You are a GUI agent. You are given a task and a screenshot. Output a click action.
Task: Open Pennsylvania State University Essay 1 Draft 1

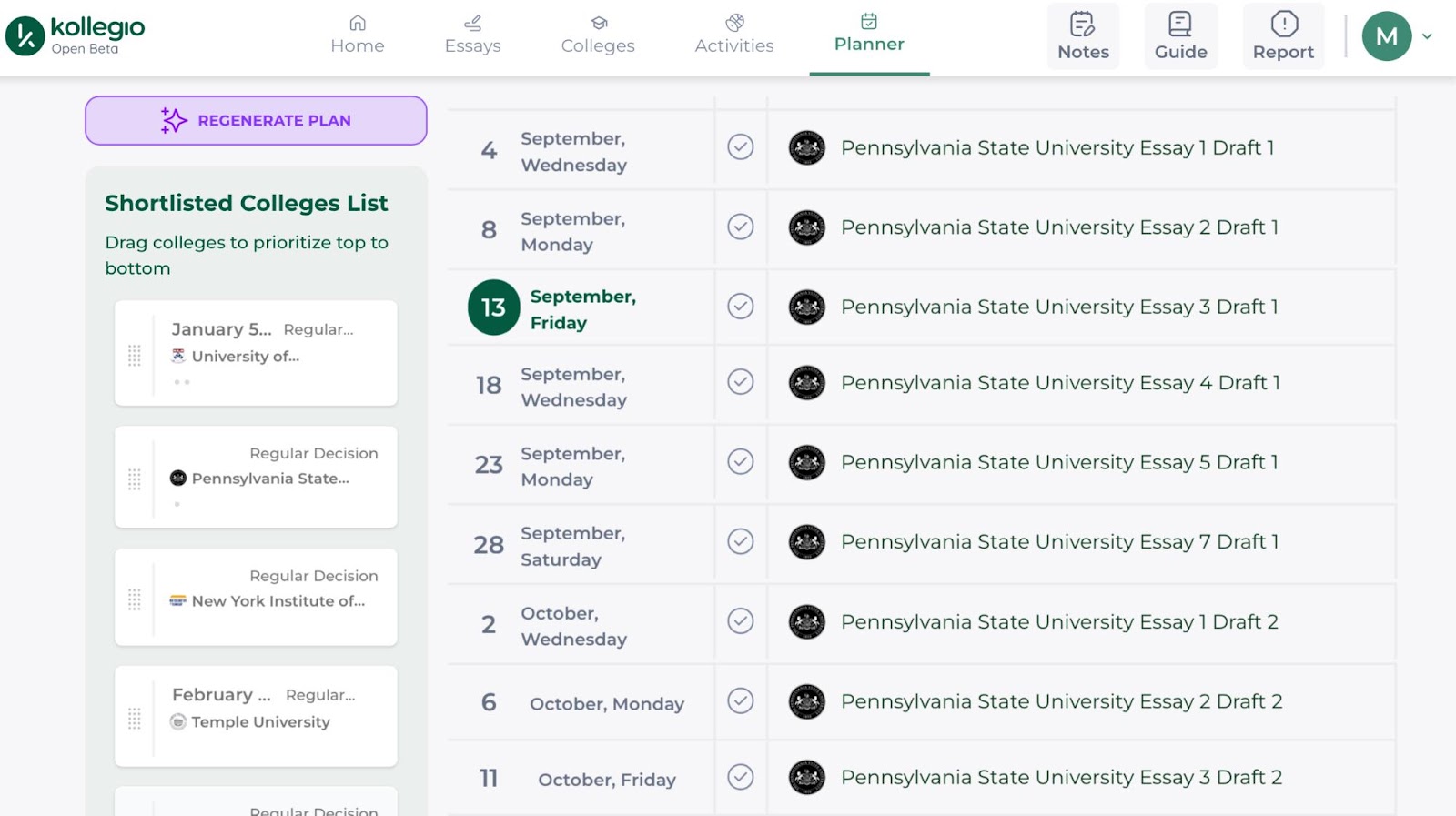pos(1057,147)
